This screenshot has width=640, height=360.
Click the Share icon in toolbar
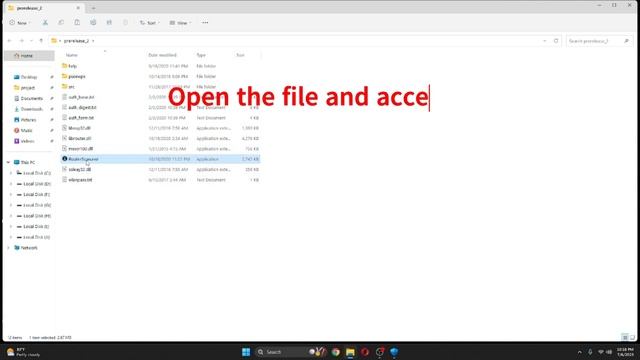109,23
